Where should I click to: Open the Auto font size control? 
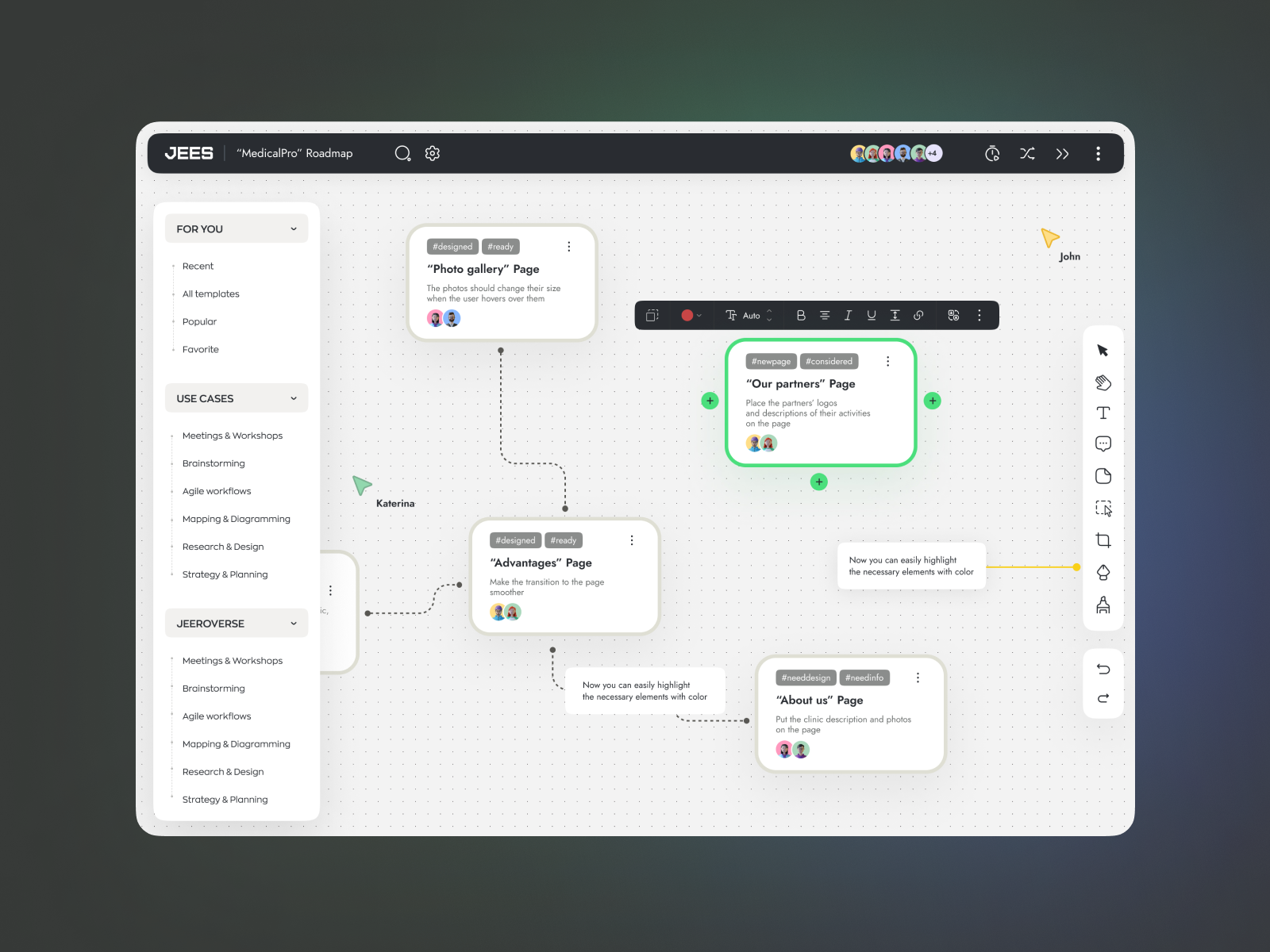pyautogui.click(x=749, y=315)
